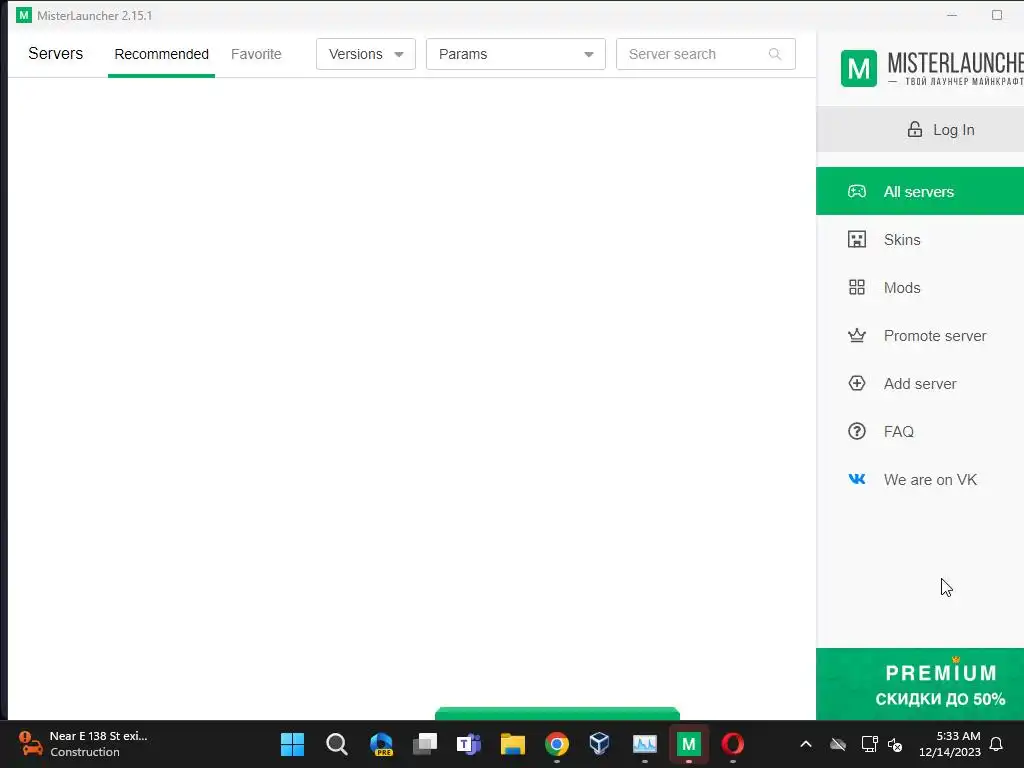Screen dimensions: 1024x768
Task: Click the gamepad icon for All servers
Action: (x=857, y=191)
